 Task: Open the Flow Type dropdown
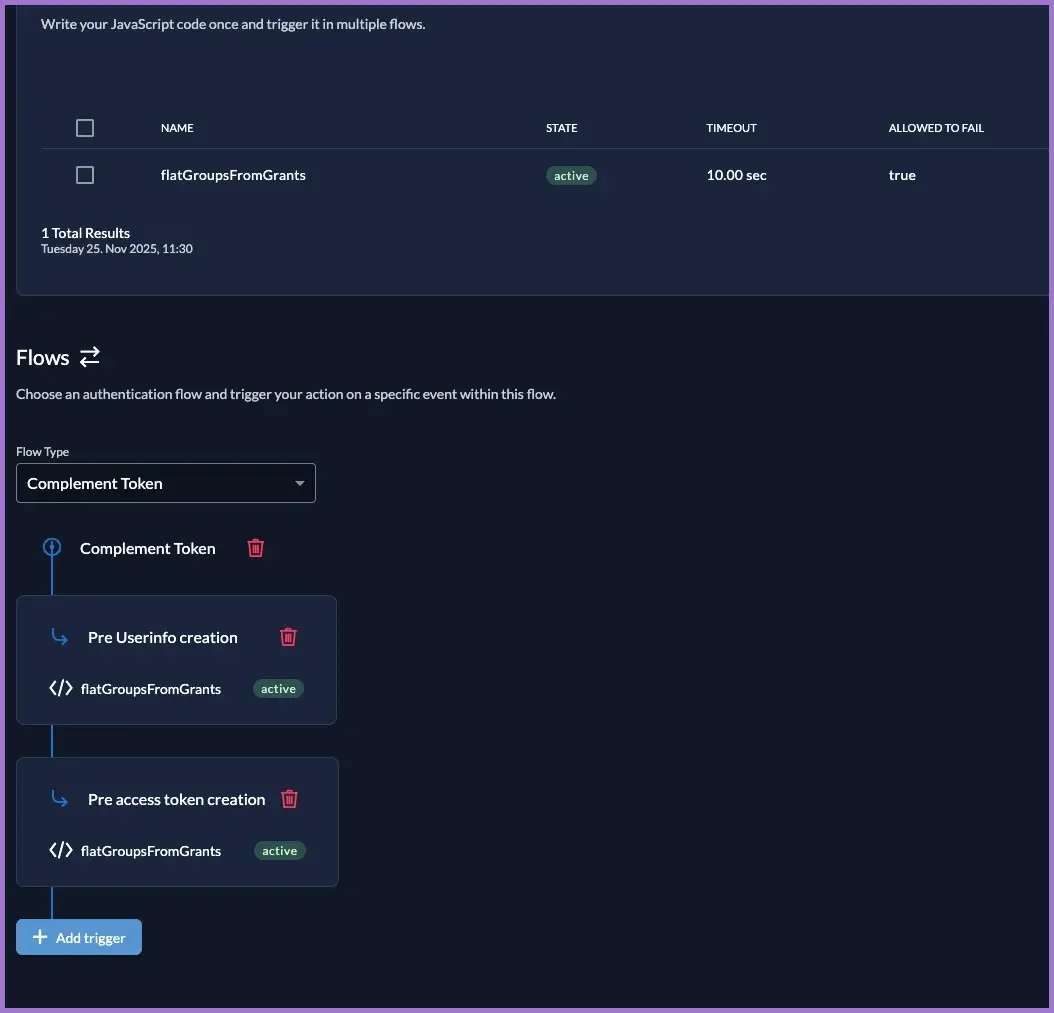[166, 483]
